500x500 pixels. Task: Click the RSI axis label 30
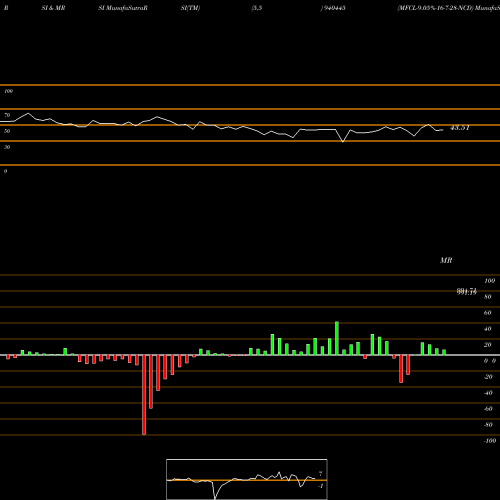[7, 147]
